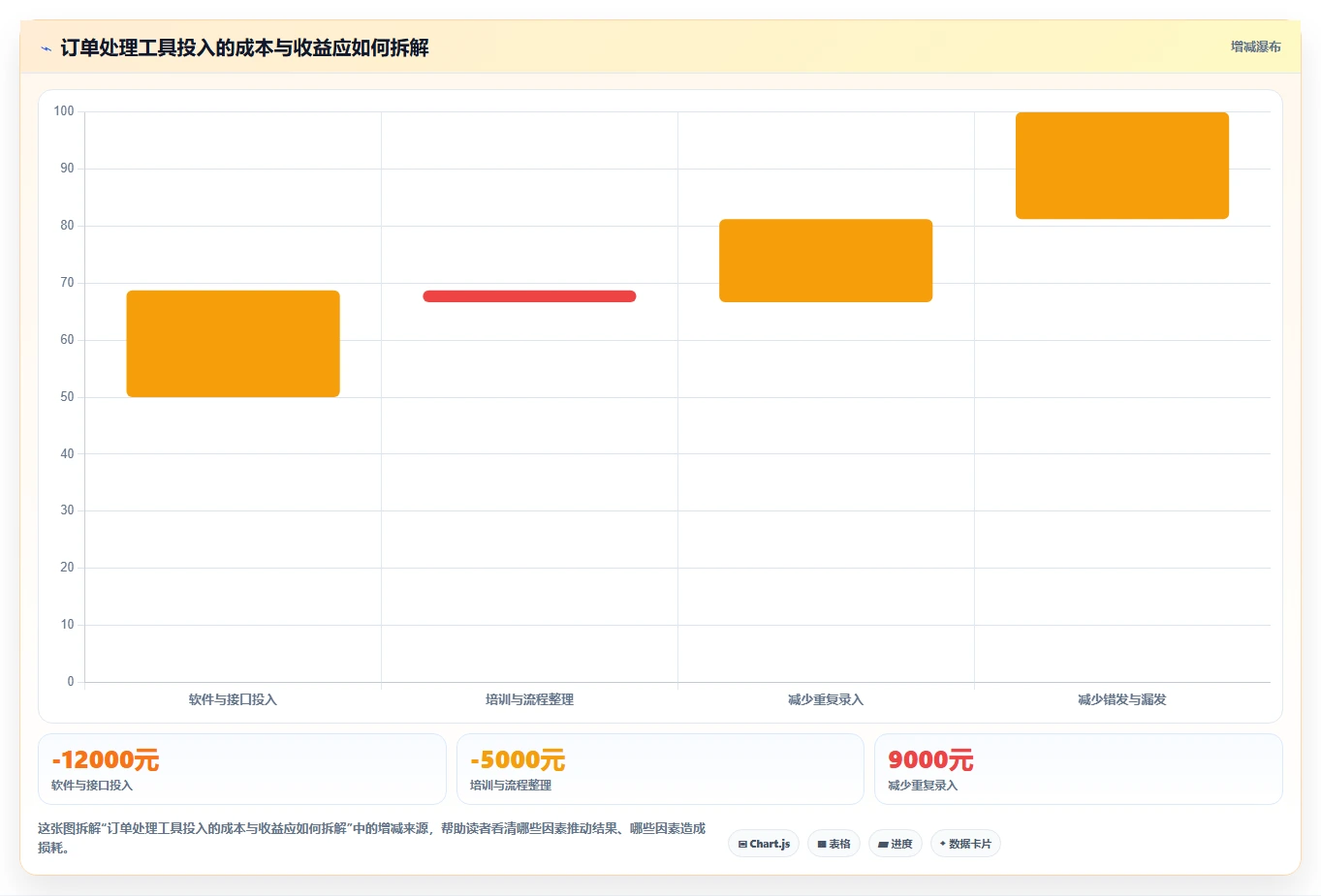Click the card caption 软件与接口投入 under -12000元
Screen dimensions: 1321x896
click(x=92, y=786)
